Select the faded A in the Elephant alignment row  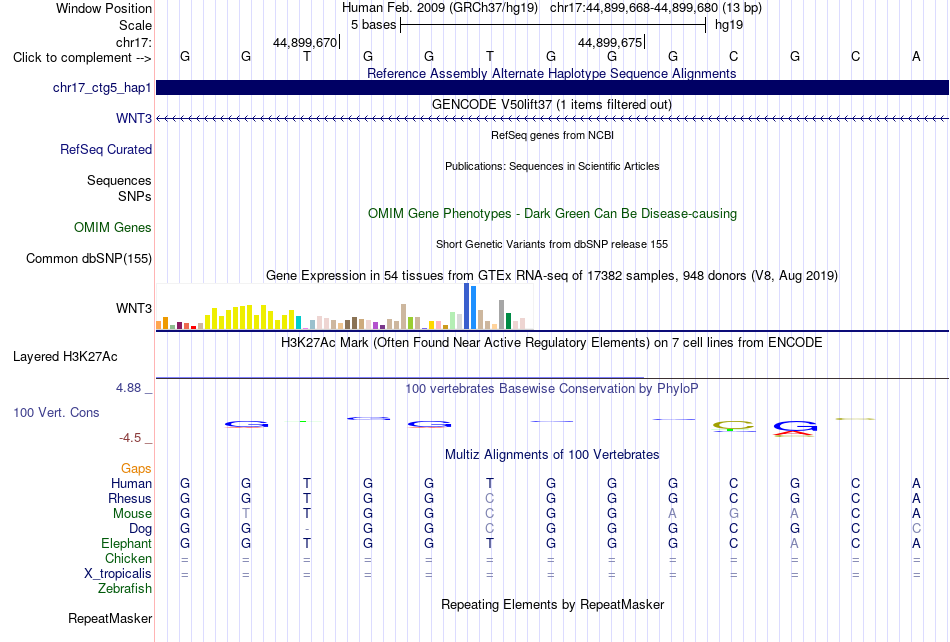pyautogui.click(x=794, y=543)
